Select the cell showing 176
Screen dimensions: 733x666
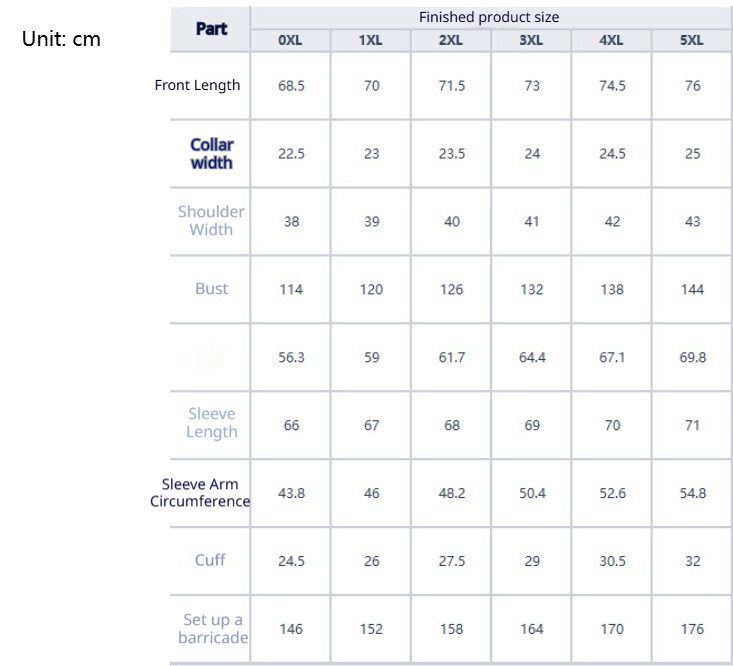[692, 629]
